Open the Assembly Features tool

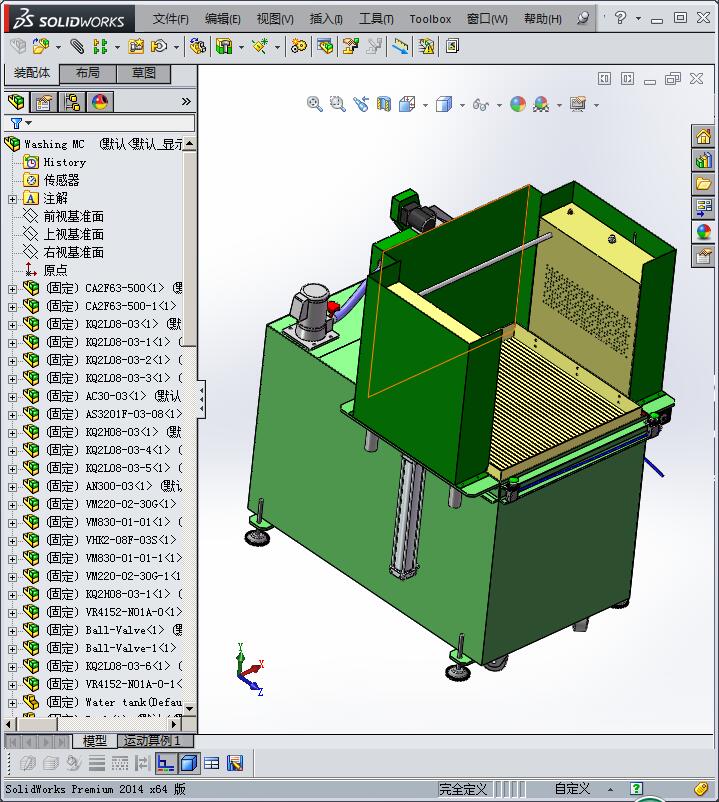[x=224, y=47]
